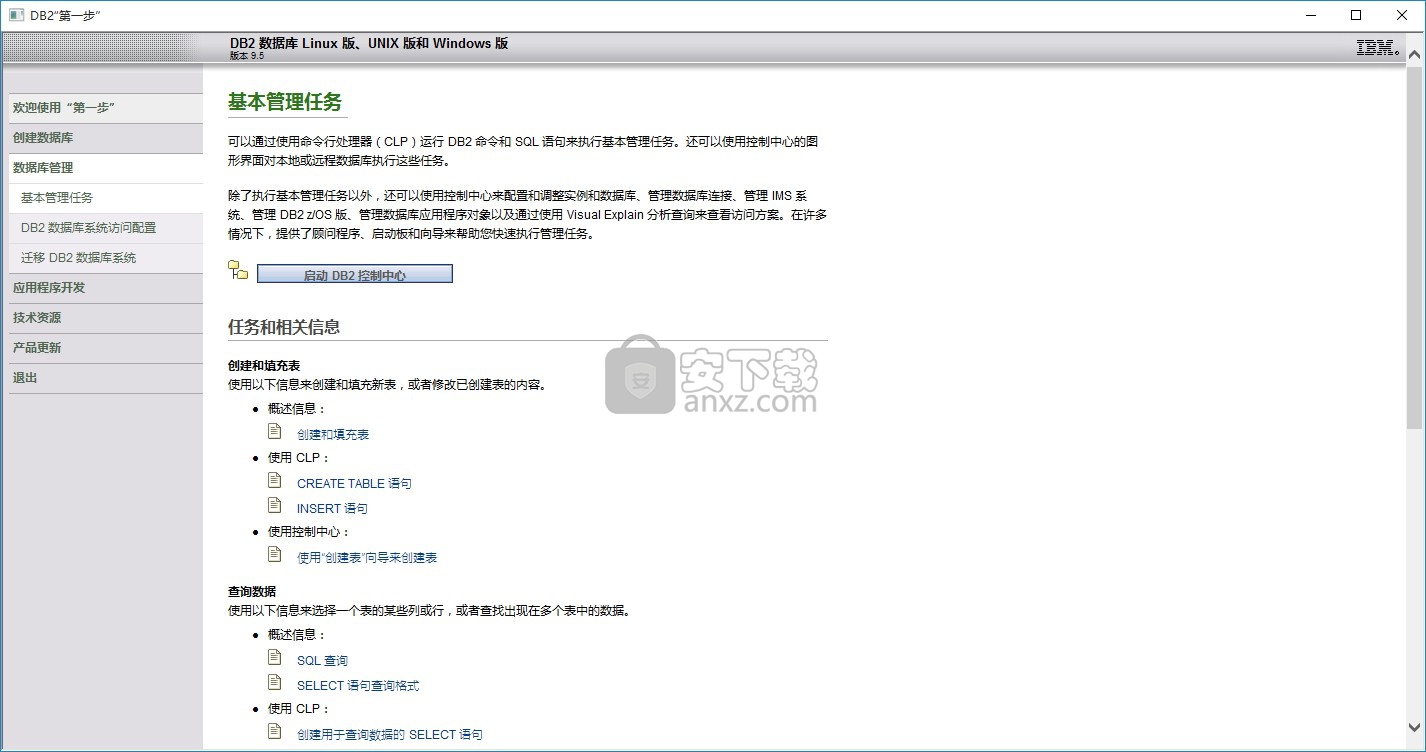Click the IBM logo in the header

pos(1378,47)
